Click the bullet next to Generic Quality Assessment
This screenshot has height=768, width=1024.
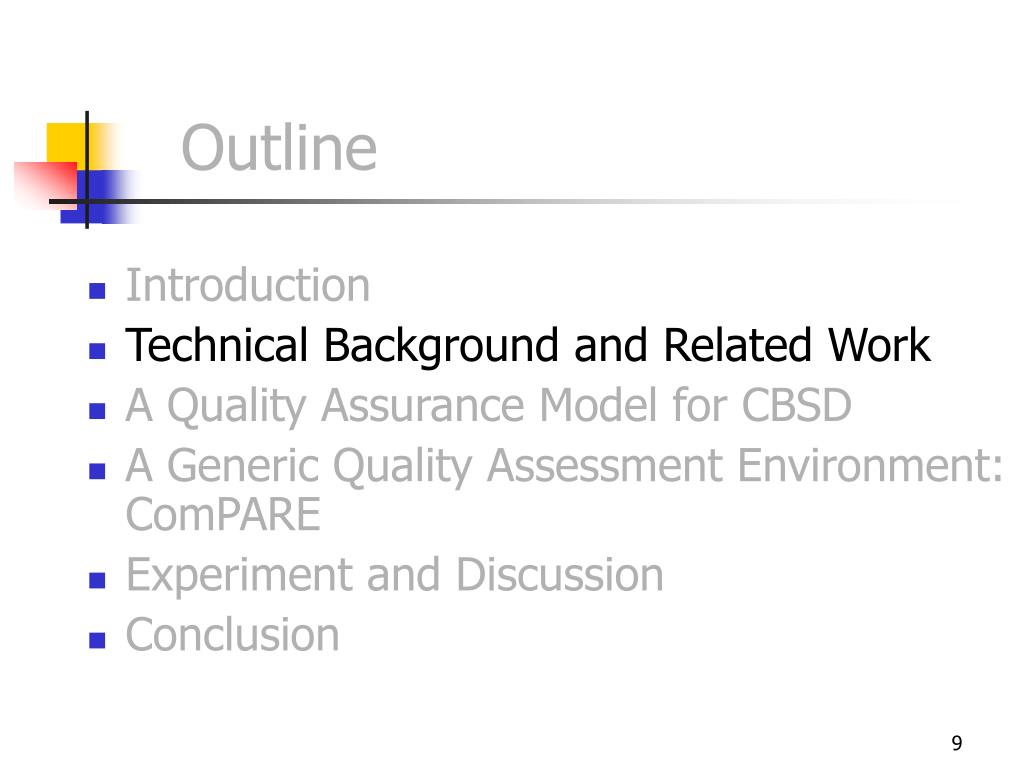pos(97,471)
